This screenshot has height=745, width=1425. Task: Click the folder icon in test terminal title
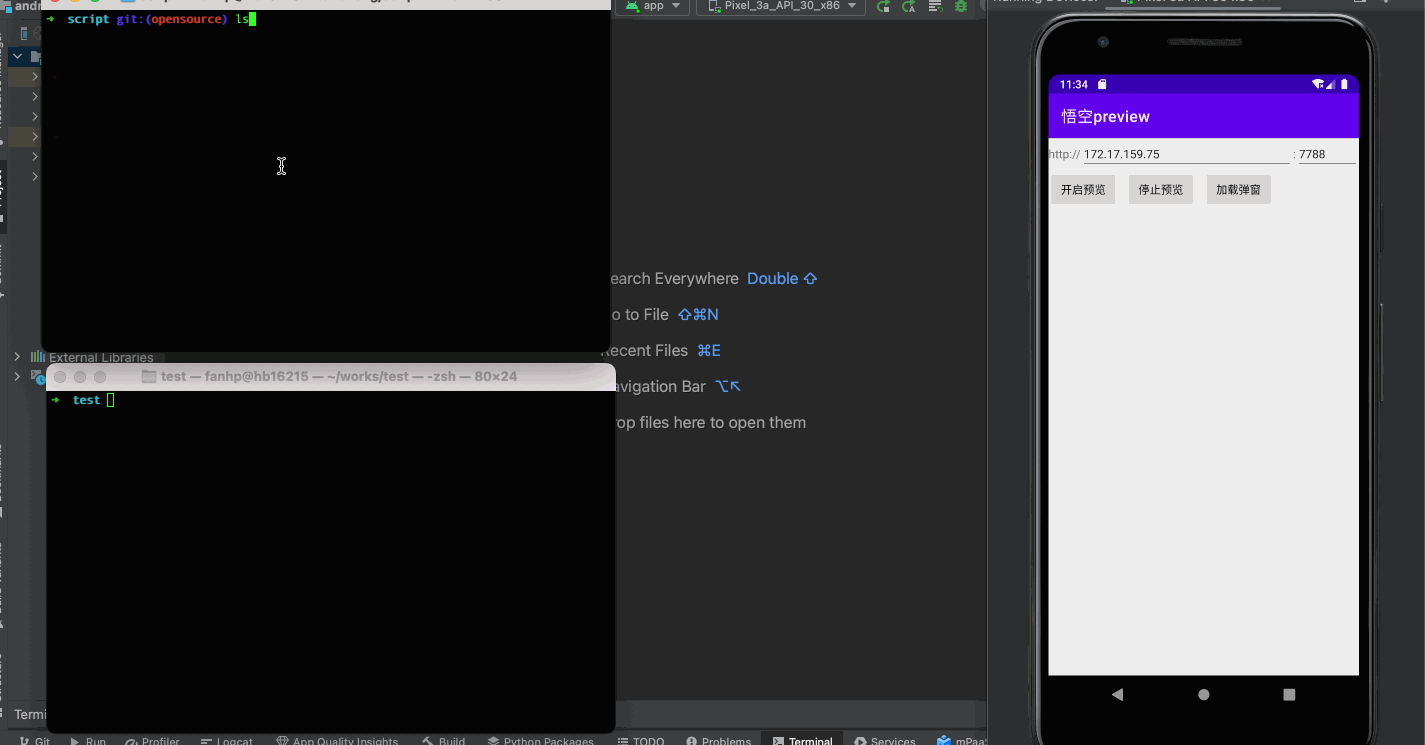149,376
